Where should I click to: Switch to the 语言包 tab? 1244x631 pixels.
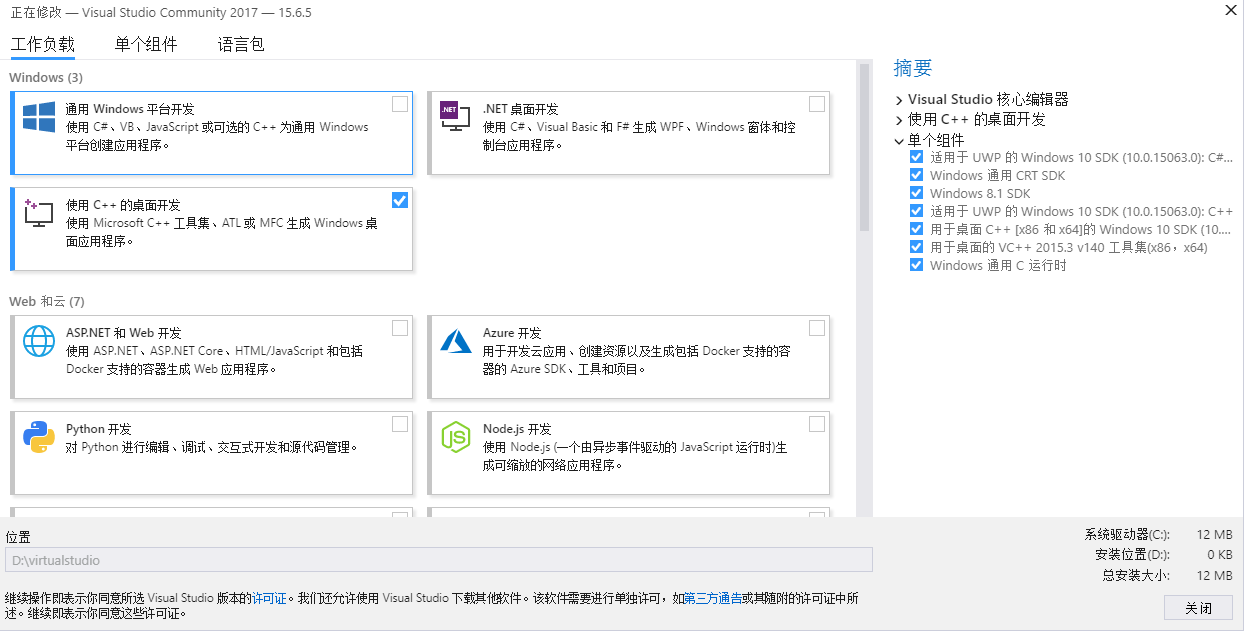pyautogui.click(x=241, y=44)
